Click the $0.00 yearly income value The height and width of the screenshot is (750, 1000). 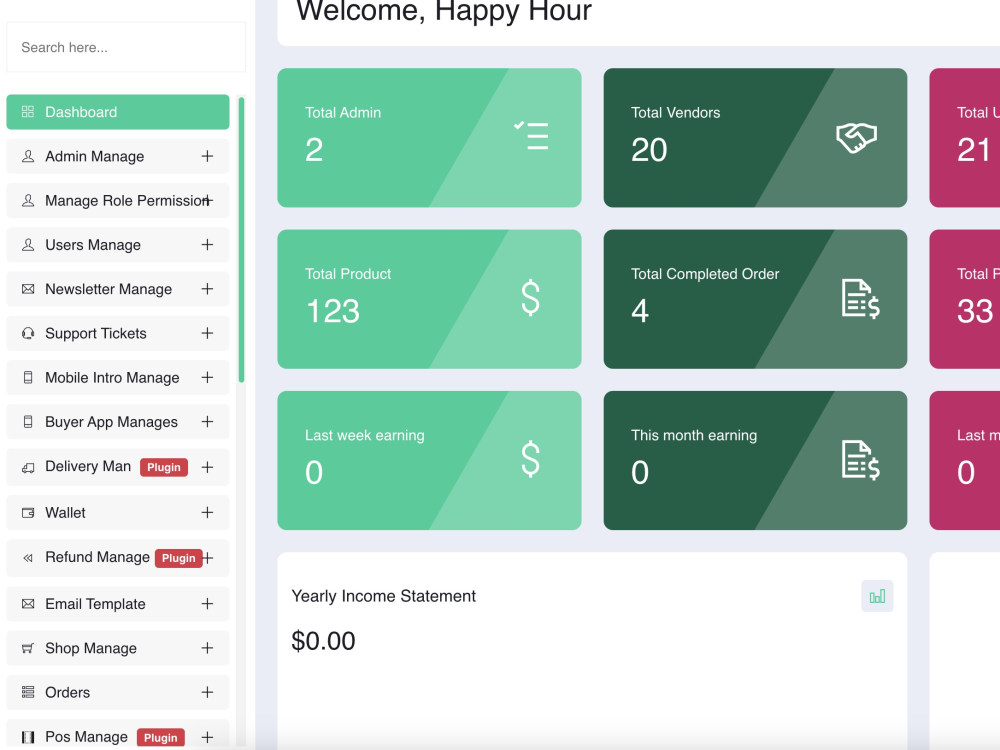point(323,641)
